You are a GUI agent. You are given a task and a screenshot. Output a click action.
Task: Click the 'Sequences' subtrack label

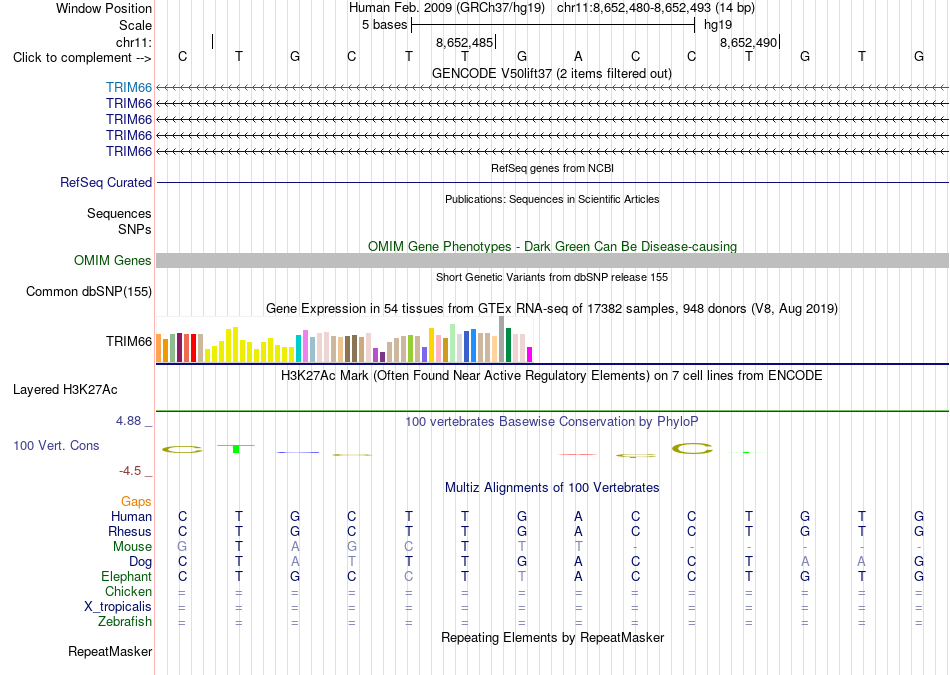[x=119, y=213]
